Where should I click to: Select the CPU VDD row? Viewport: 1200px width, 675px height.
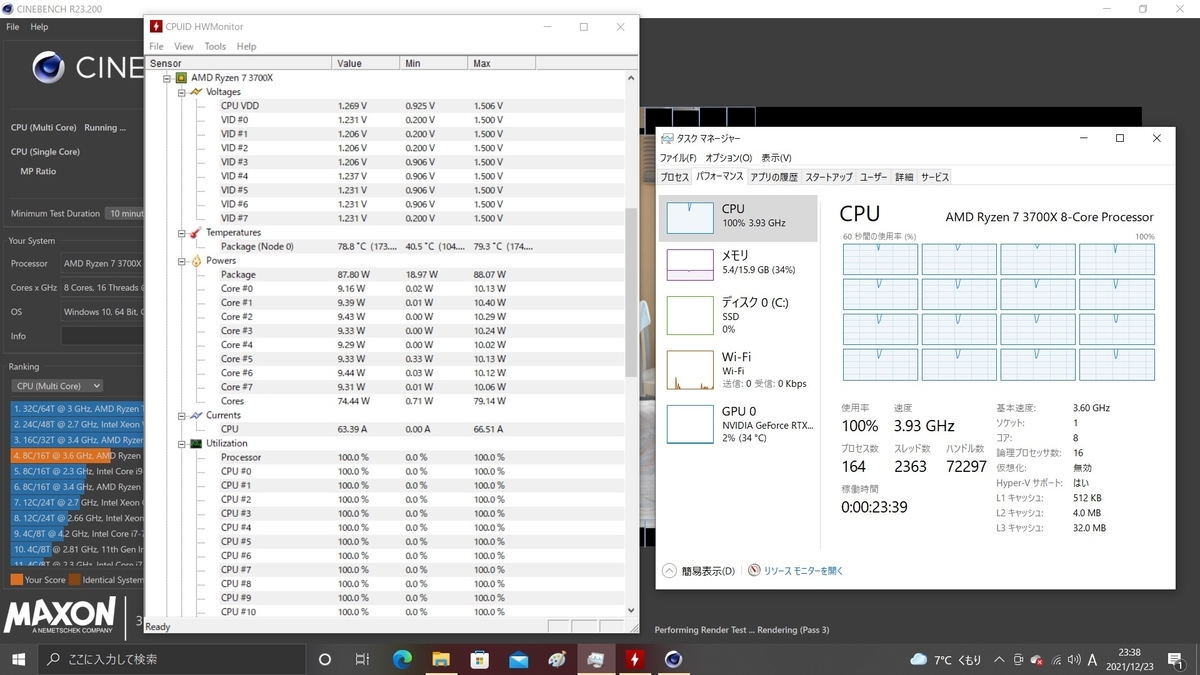[385, 106]
